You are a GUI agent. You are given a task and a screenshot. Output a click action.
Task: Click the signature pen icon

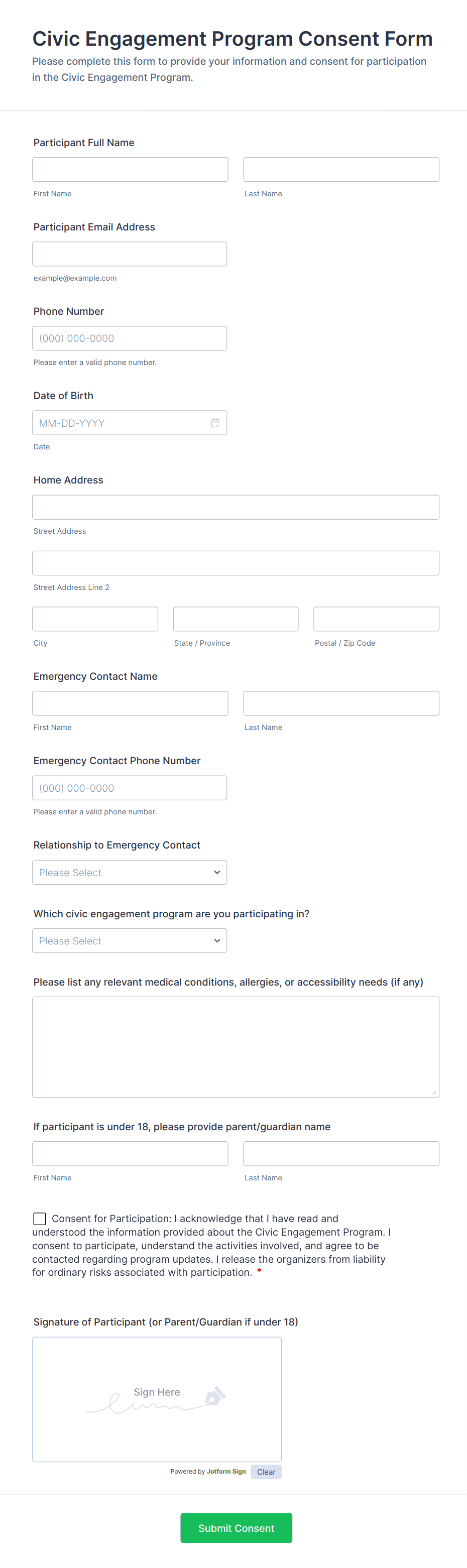pyautogui.click(x=214, y=1396)
